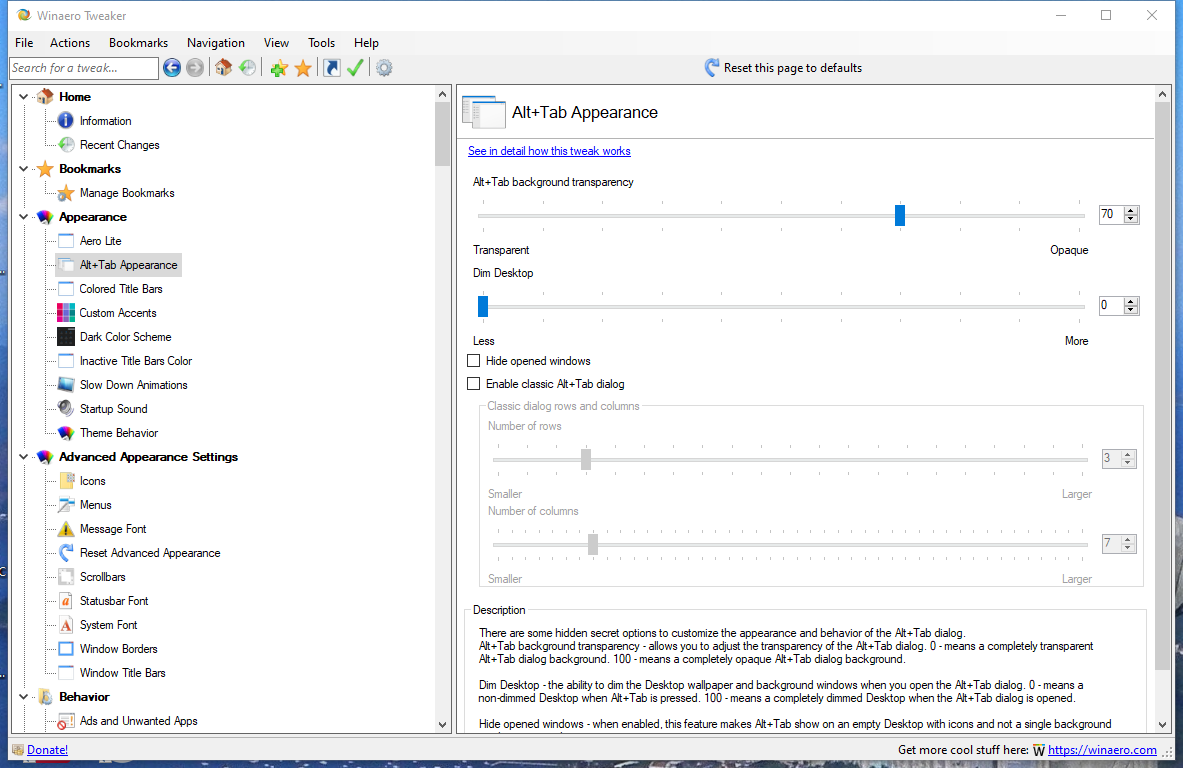Image resolution: width=1183 pixels, height=768 pixels.
Task: Open the Tools menu
Action: tap(321, 43)
